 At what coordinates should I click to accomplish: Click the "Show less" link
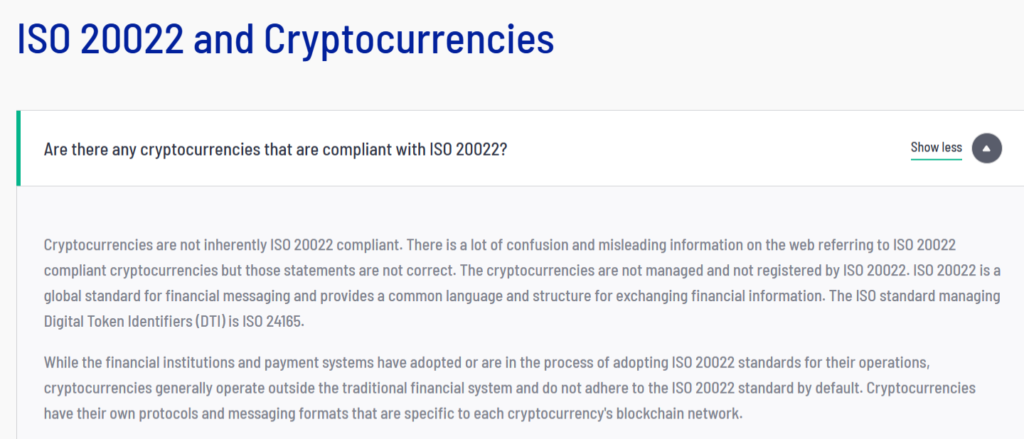[936, 148]
